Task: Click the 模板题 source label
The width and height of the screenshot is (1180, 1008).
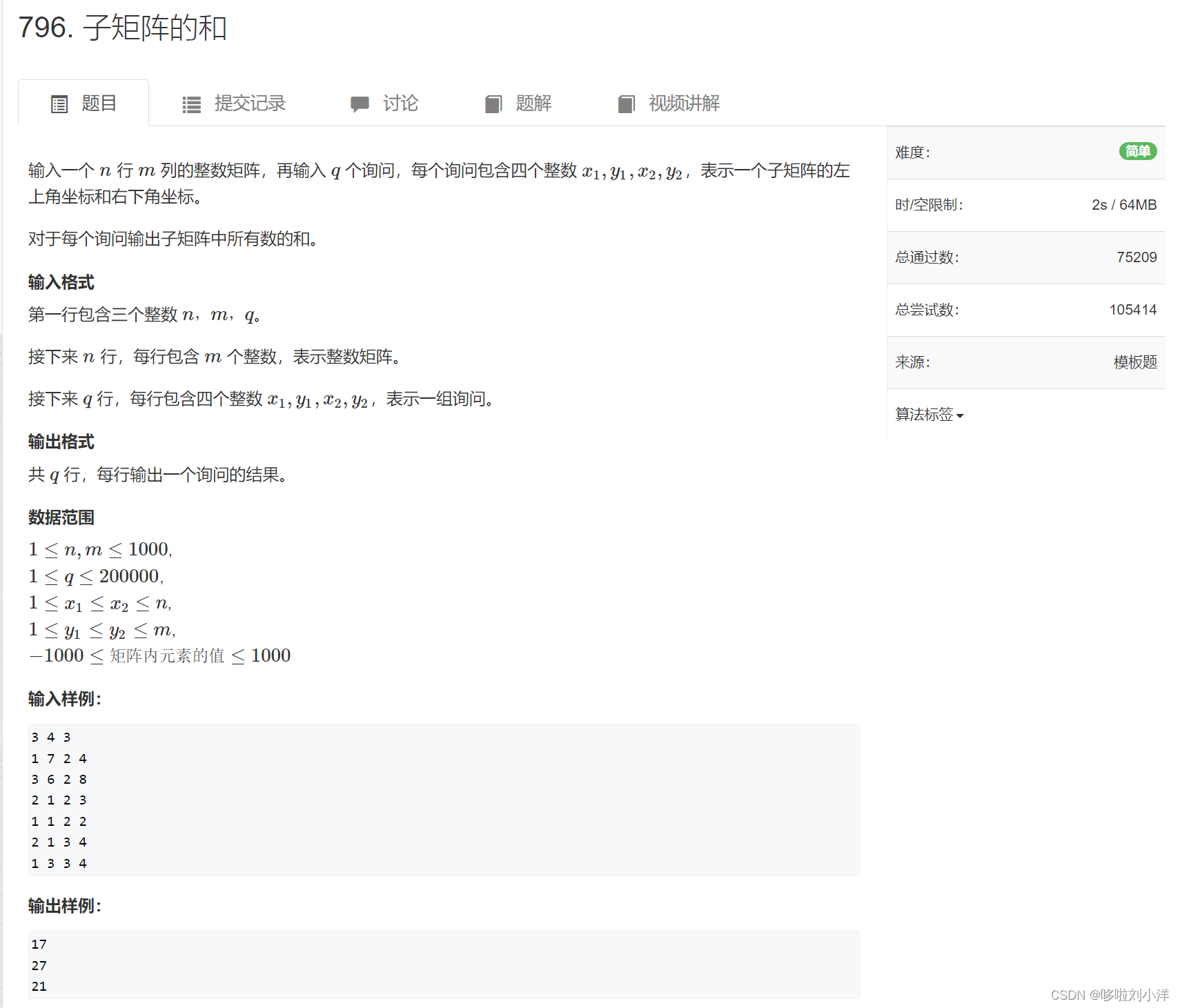Action: 1135,362
